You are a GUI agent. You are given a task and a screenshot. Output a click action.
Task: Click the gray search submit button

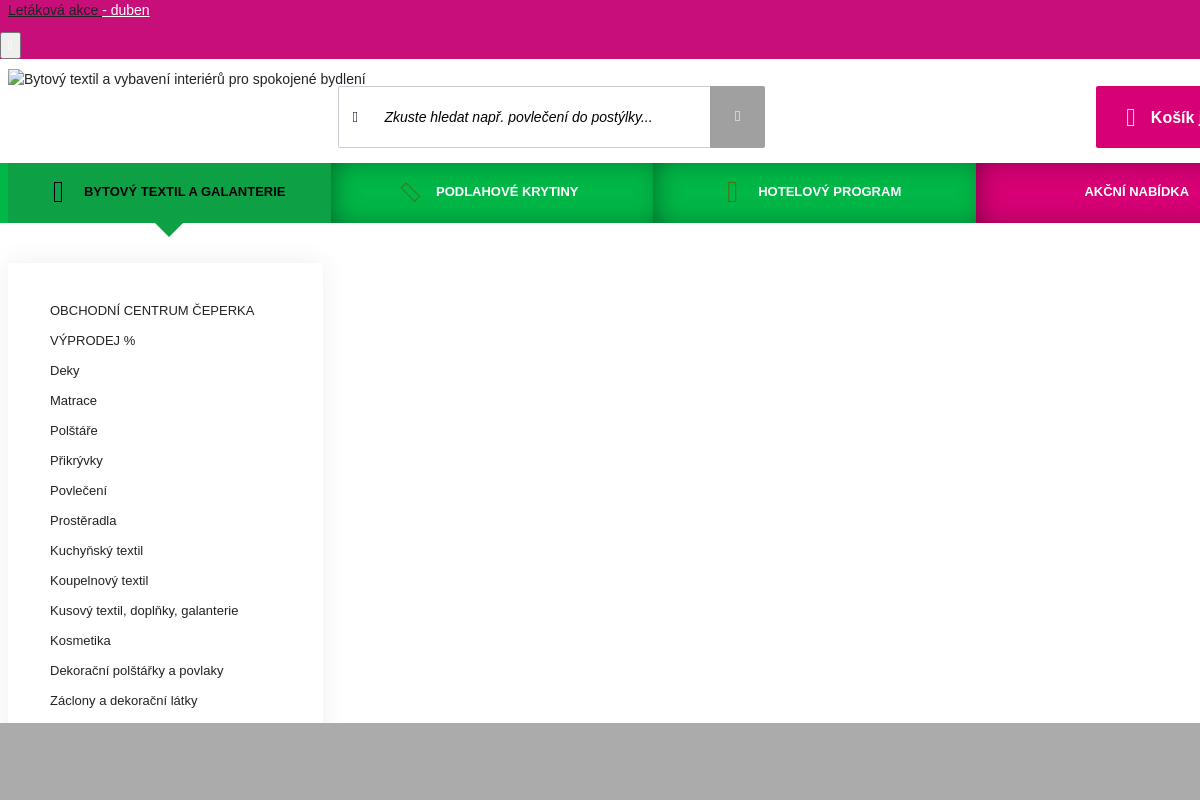point(737,117)
